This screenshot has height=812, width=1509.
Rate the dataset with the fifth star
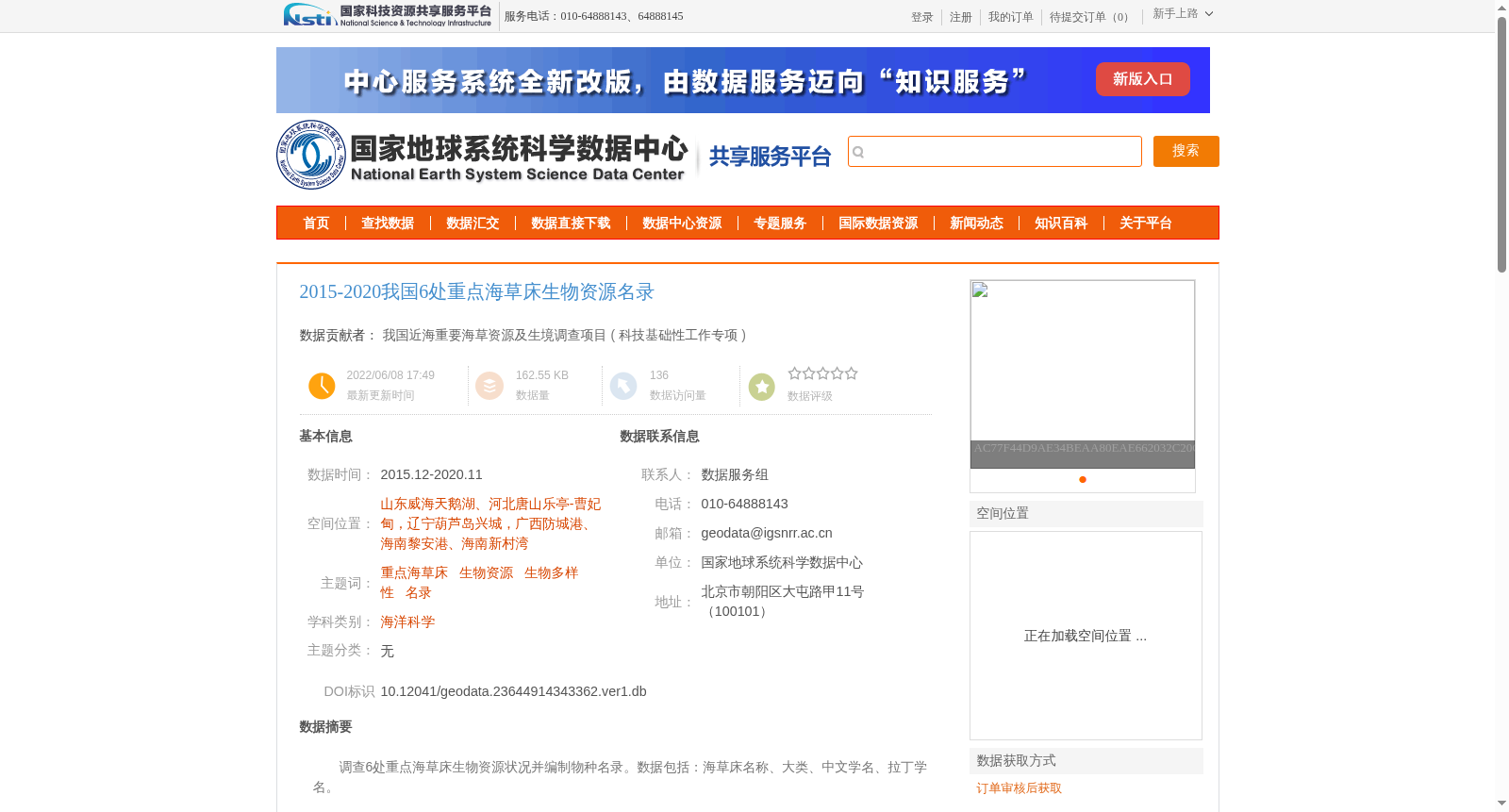pos(852,373)
